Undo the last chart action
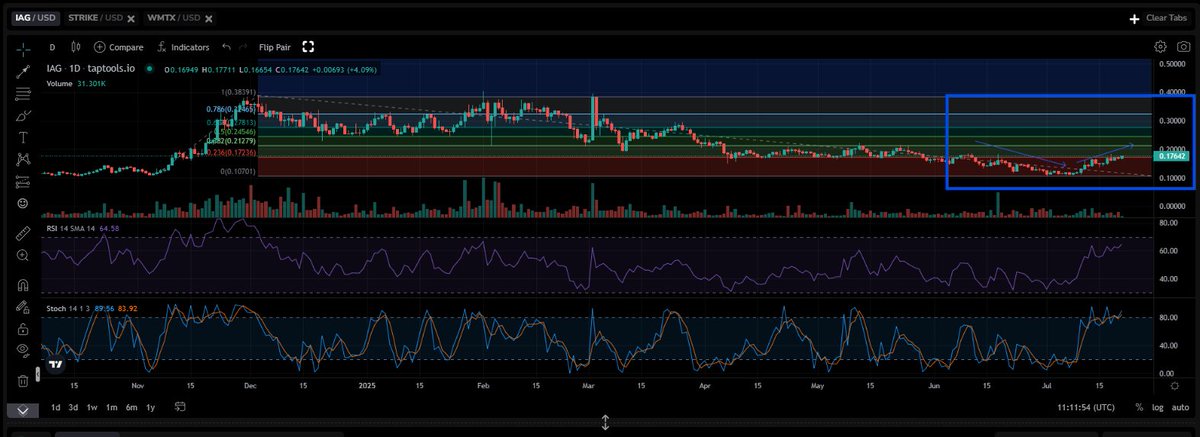Viewport: 1200px width, 437px height. click(x=226, y=47)
